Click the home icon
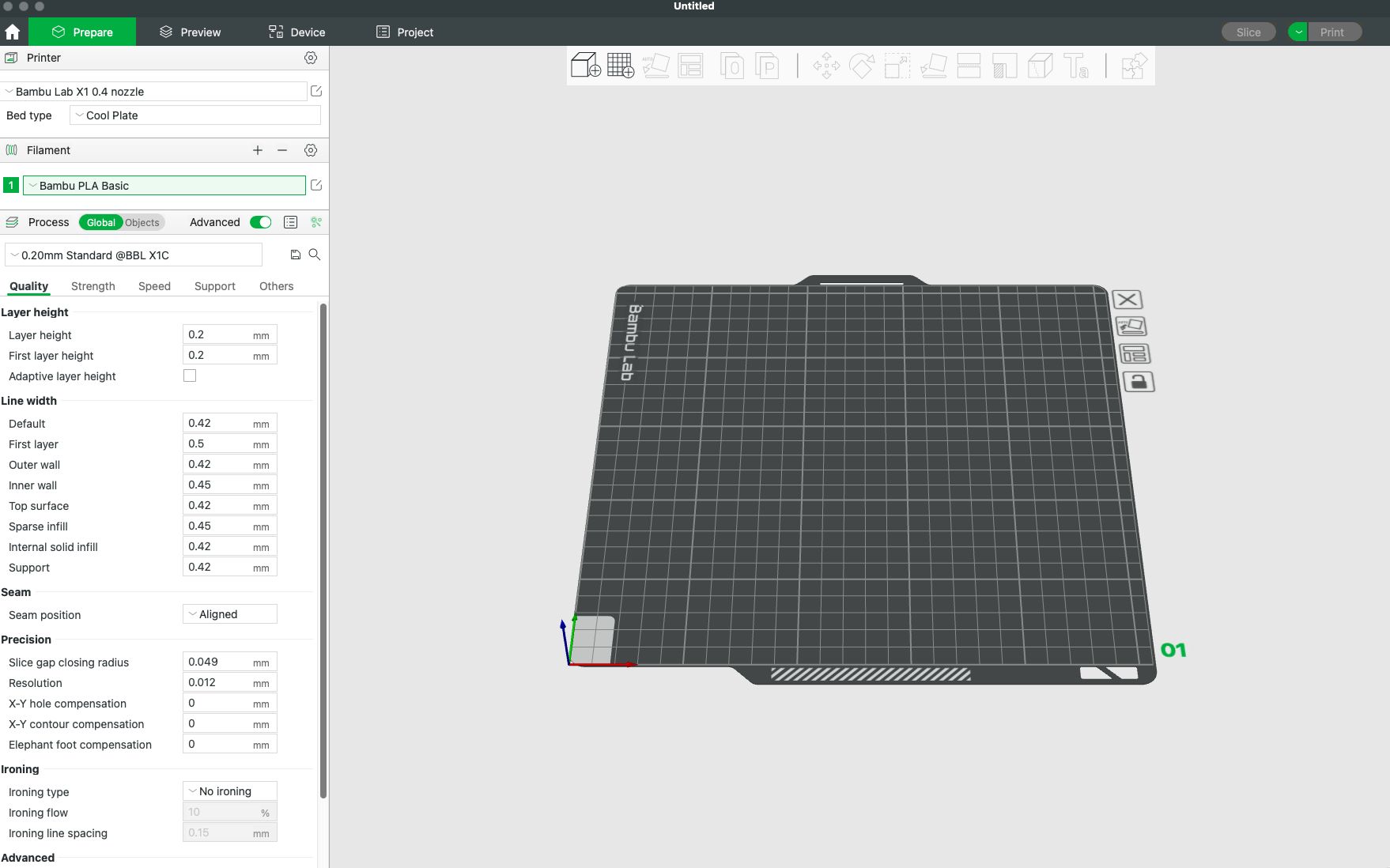Image resolution: width=1390 pixels, height=868 pixels. point(13,32)
